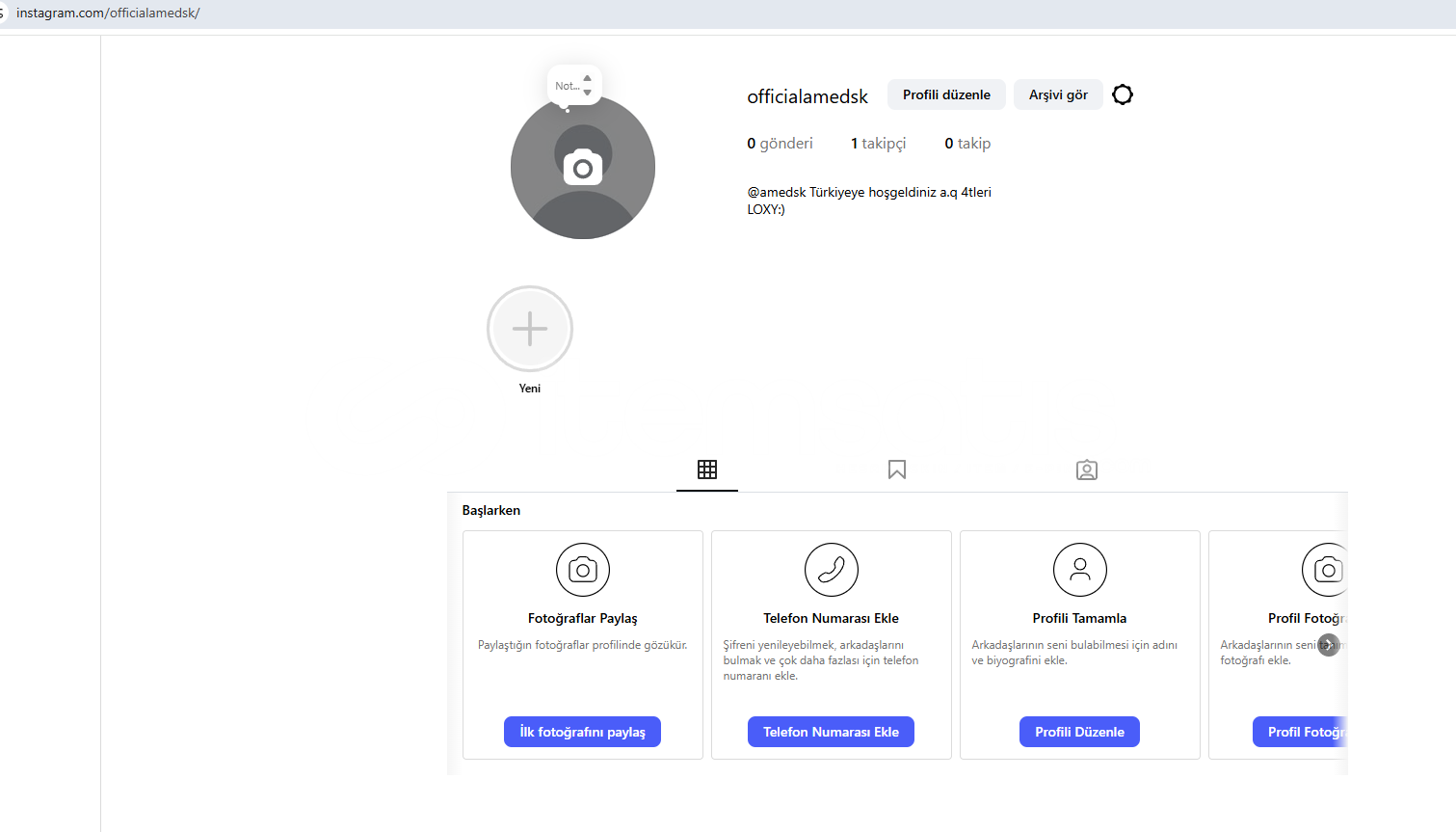The width and height of the screenshot is (1456, 832).
Task: Click the person icon in Profili Tamamla card
Action: click(1080, 570)
